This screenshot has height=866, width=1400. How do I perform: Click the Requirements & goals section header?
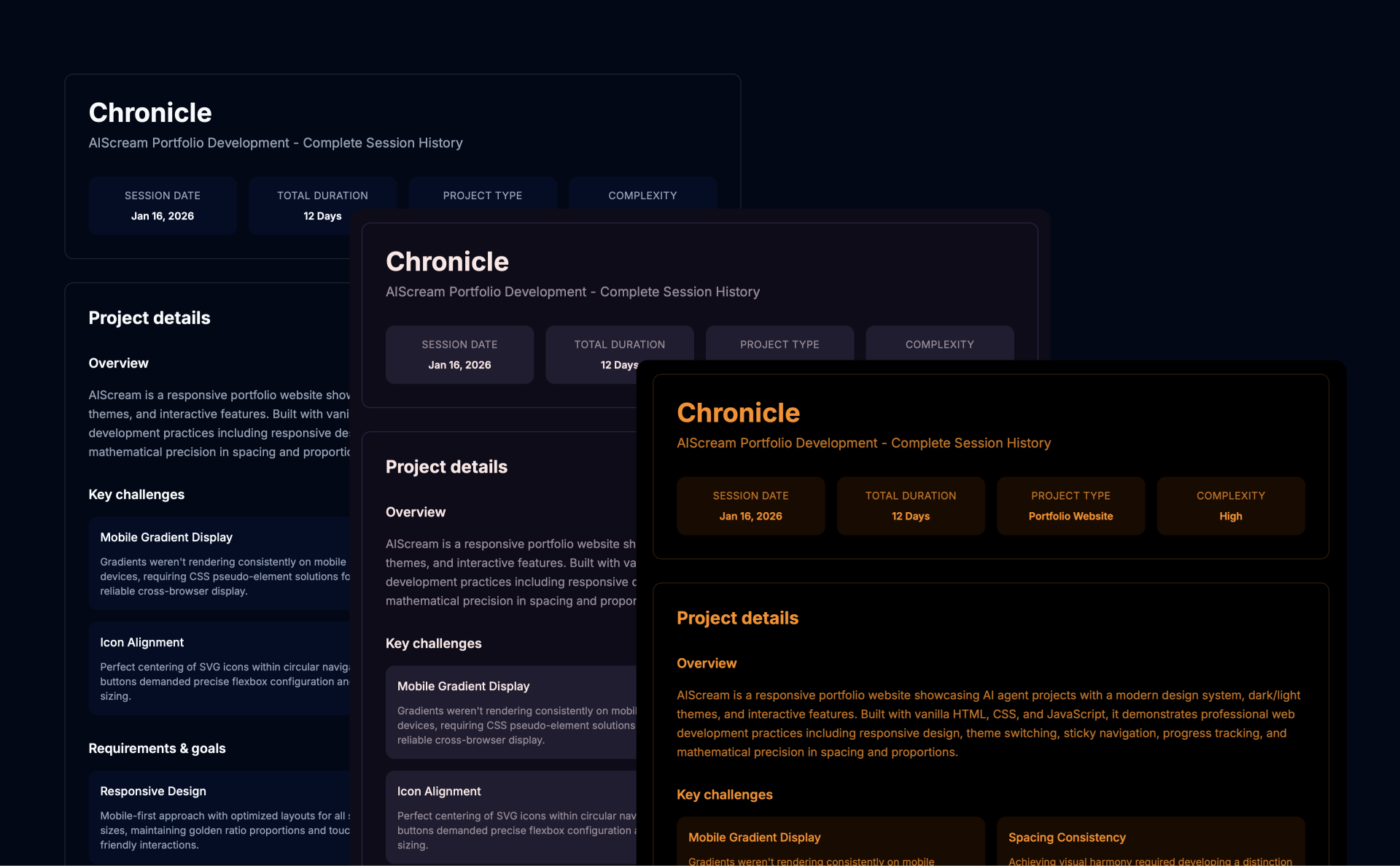[157, 749]
